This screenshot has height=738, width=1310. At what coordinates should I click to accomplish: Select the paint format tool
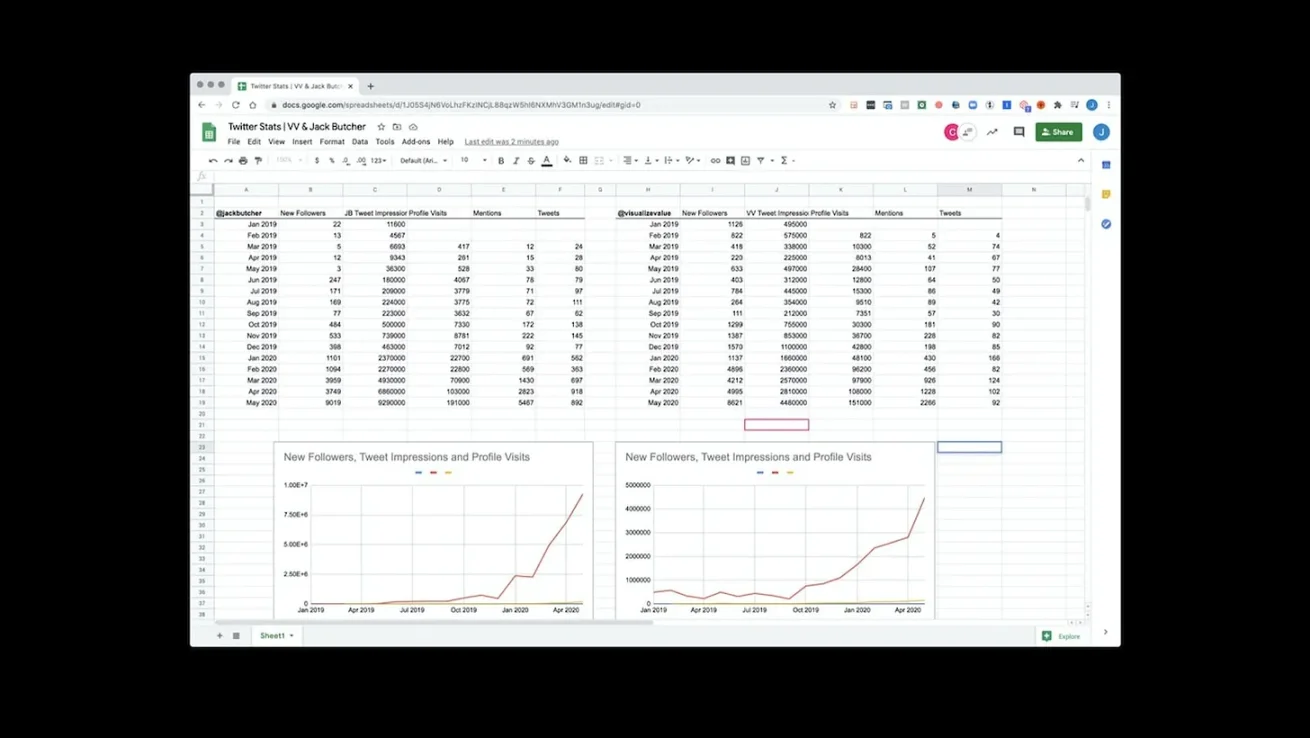tap(258, 160)
